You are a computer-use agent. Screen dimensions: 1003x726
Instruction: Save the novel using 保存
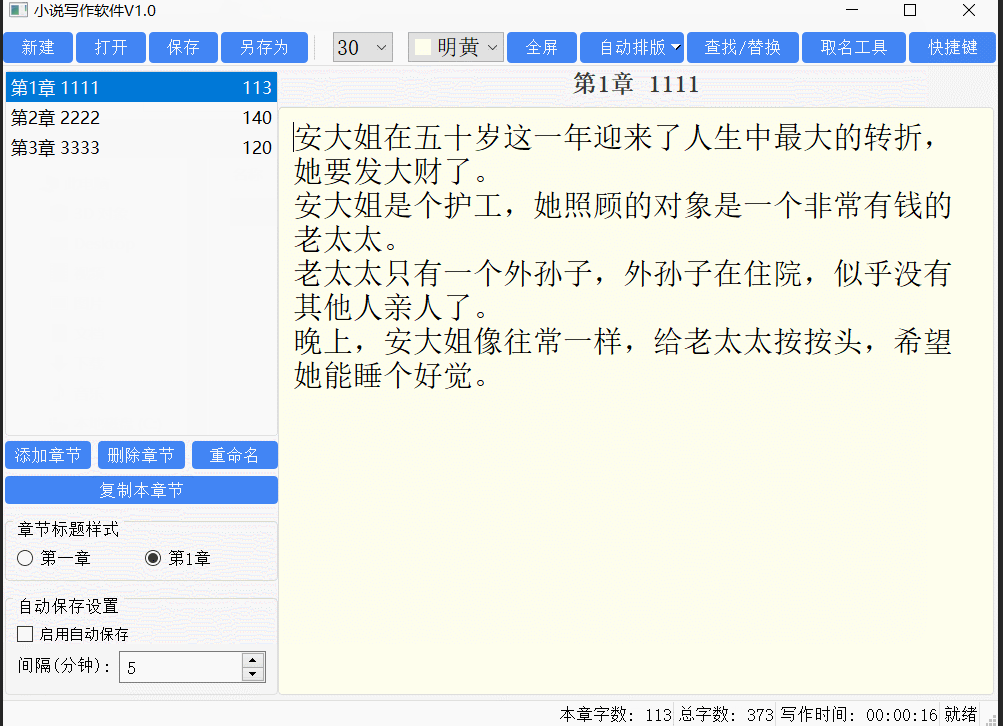pos(183,47)
